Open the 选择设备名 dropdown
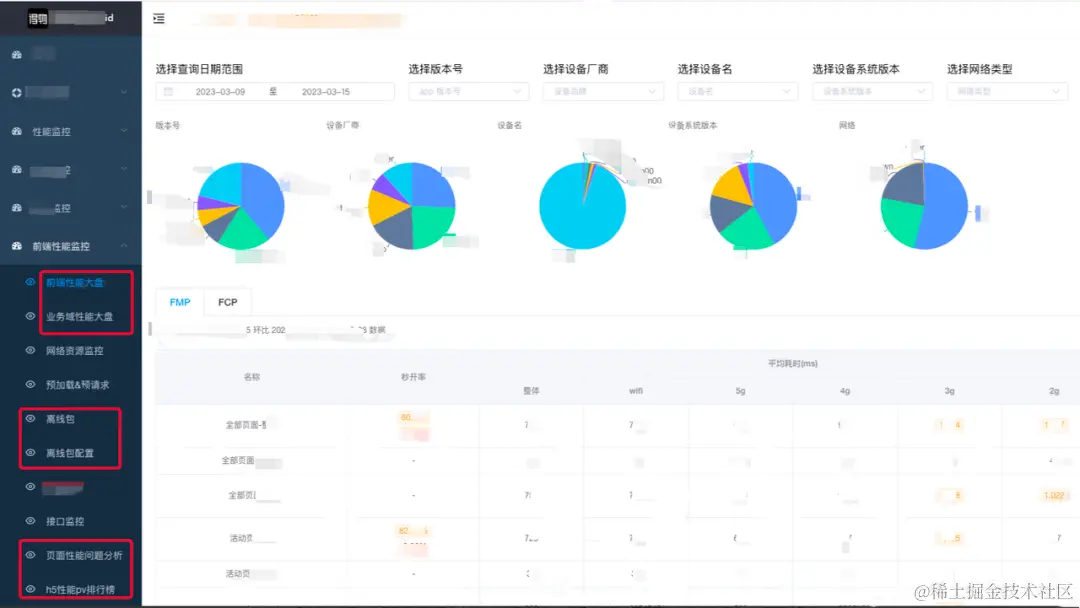Viewport: 1080px width, 608px height. (738, 92)
